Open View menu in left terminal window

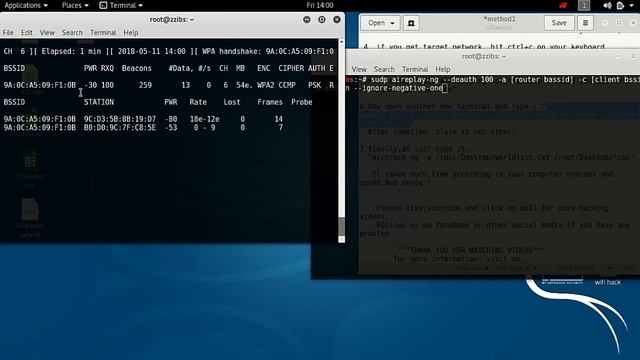click(x=47, y=33)
